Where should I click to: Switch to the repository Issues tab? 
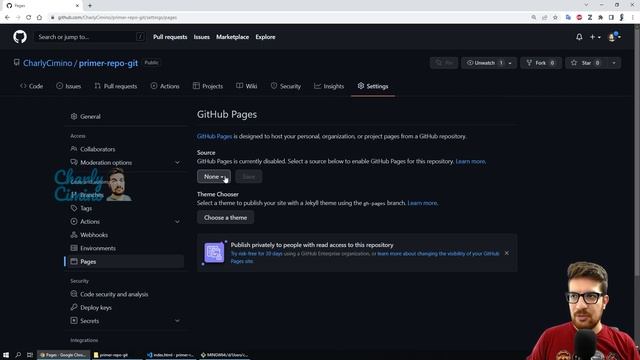69,86
